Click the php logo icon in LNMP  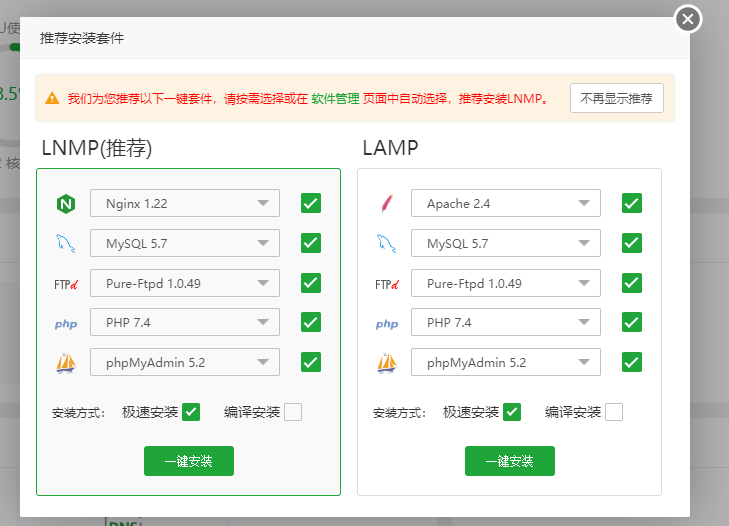66,324
